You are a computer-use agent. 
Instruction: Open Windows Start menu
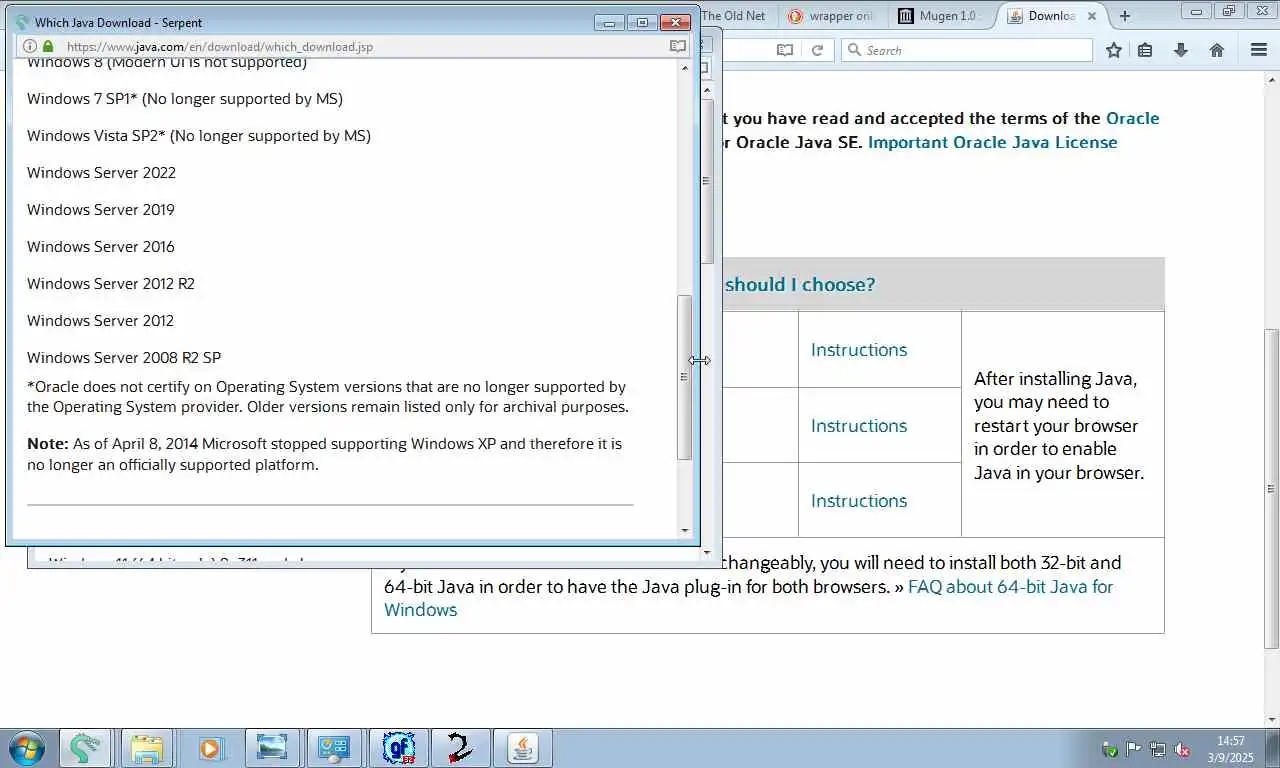coord(27,748)
